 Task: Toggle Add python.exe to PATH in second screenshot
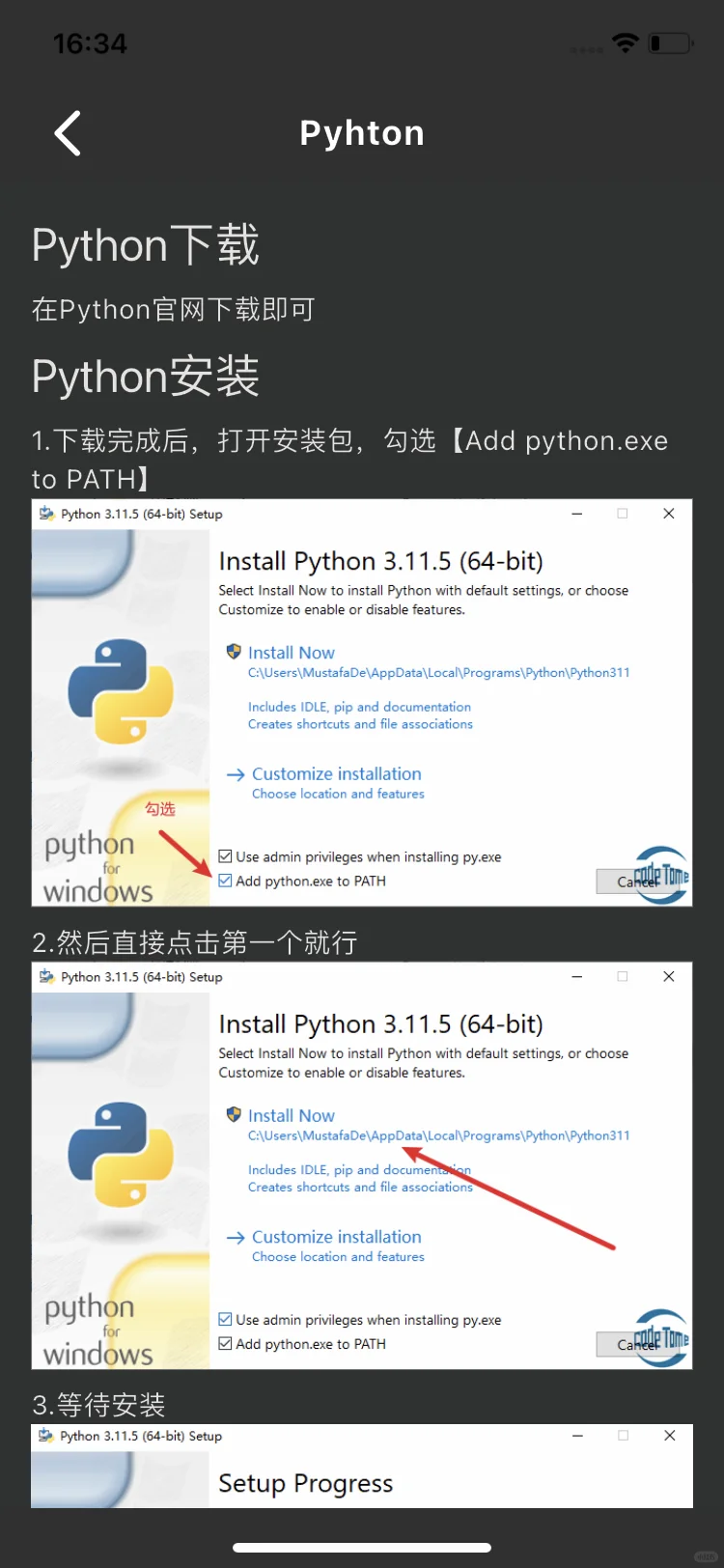225,1343
